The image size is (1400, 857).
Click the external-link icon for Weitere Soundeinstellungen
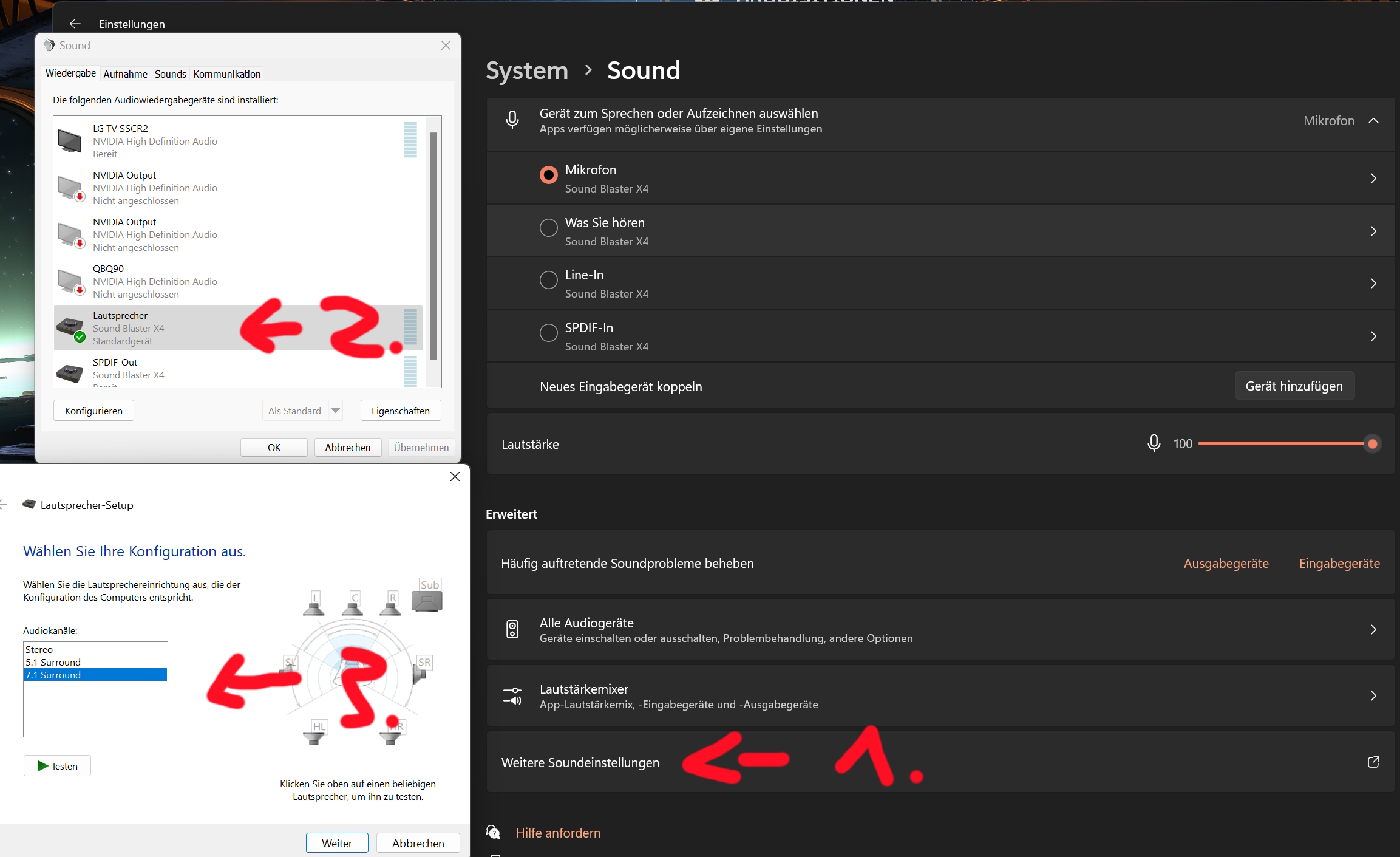(1373, 762)
